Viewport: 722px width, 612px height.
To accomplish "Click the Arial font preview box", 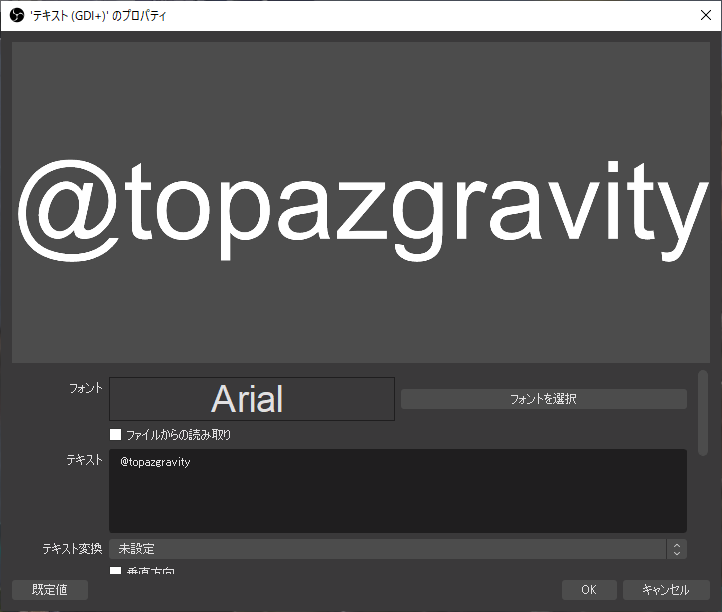I will (x=252, y=399).
